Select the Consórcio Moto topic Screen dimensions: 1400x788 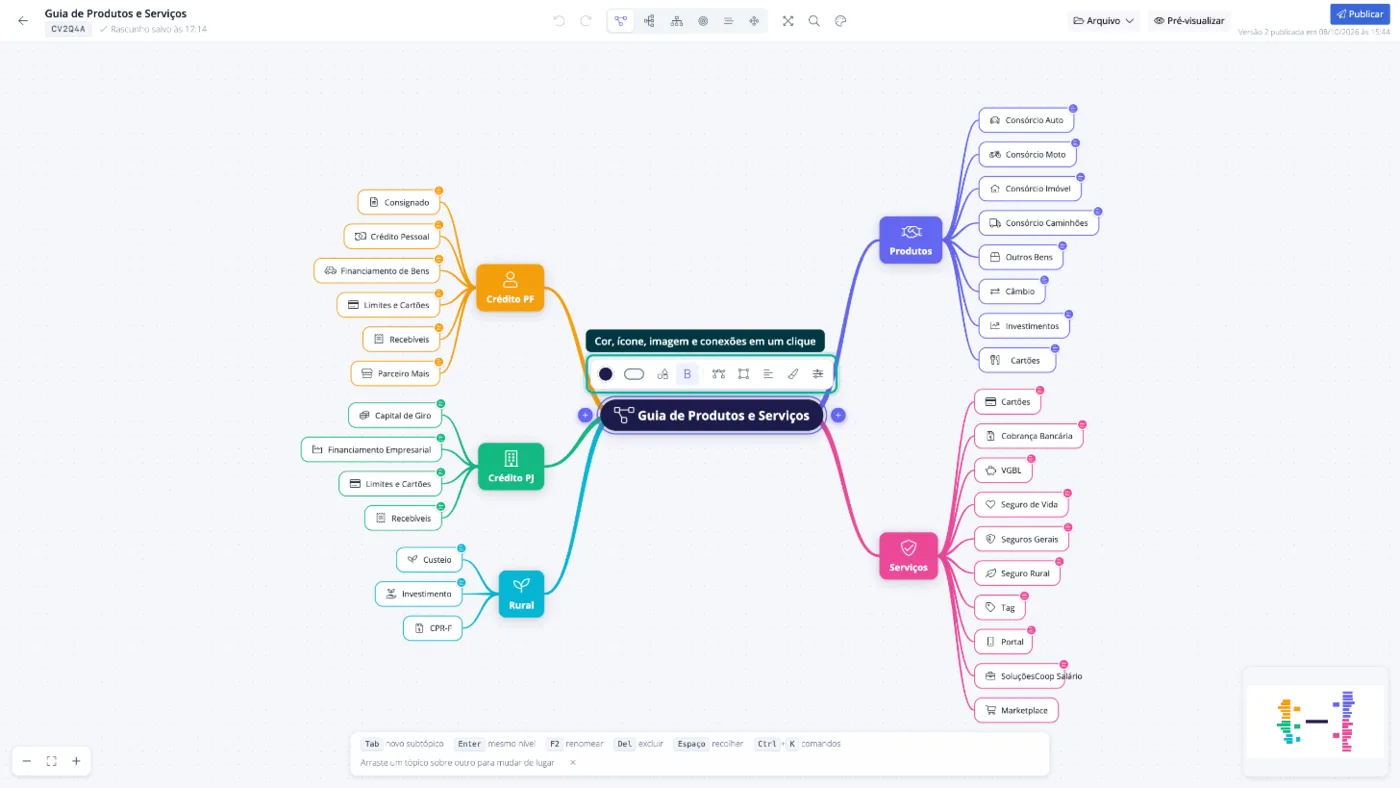(1027, 154)
